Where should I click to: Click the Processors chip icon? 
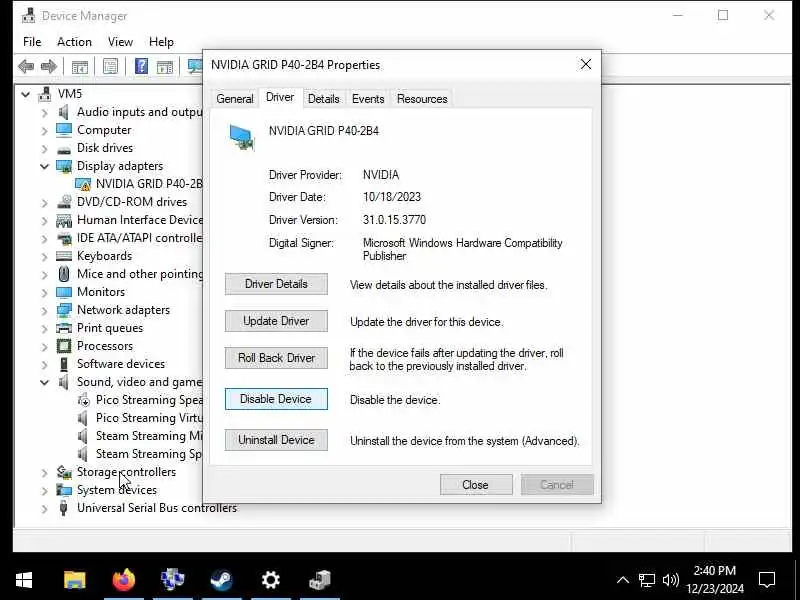64,346
